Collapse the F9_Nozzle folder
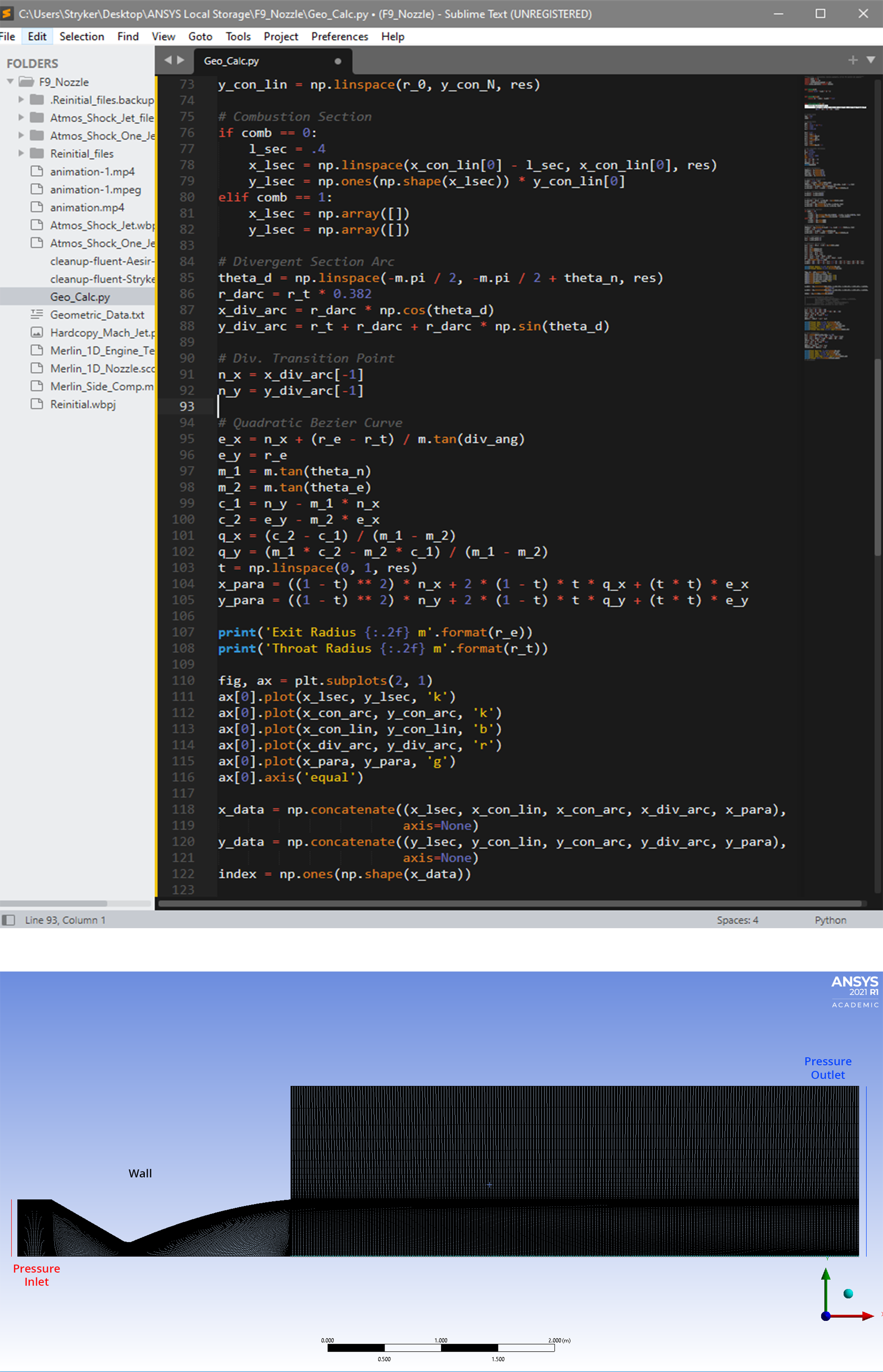The width and height of the screenshot is (883, 1372). click(10, 82)
